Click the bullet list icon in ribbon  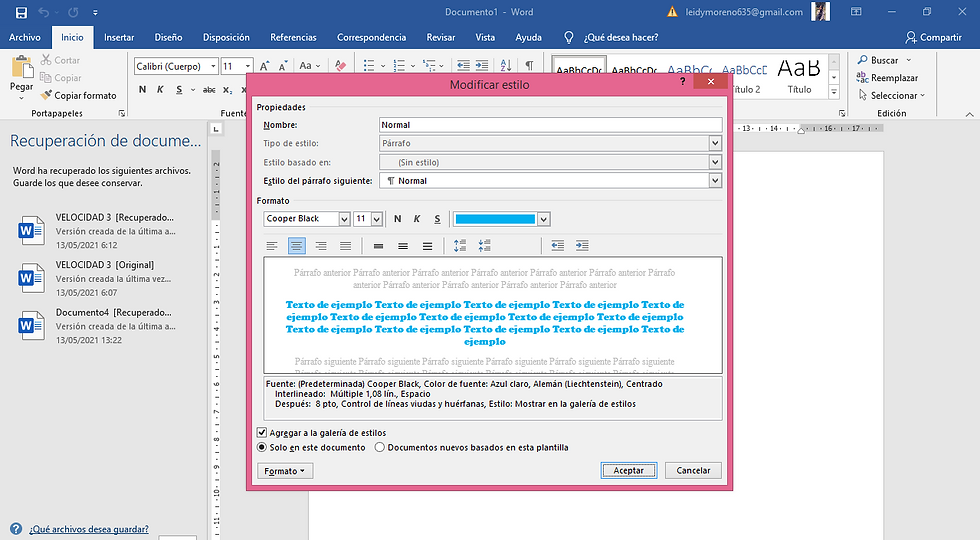[369, 66]
